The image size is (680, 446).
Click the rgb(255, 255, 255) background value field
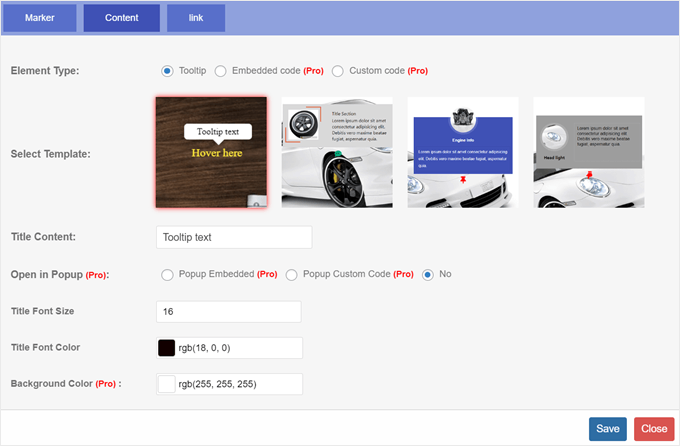coord(238,384)
